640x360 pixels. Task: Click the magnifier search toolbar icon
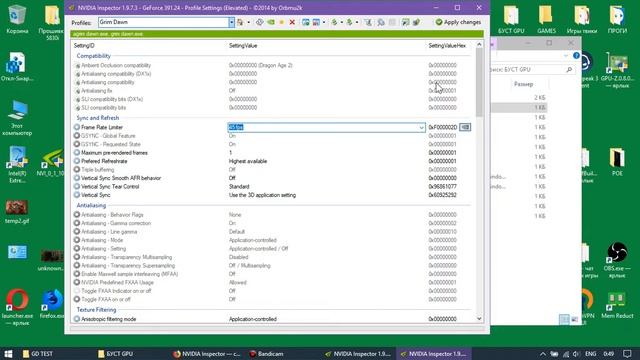pos(381,22)
